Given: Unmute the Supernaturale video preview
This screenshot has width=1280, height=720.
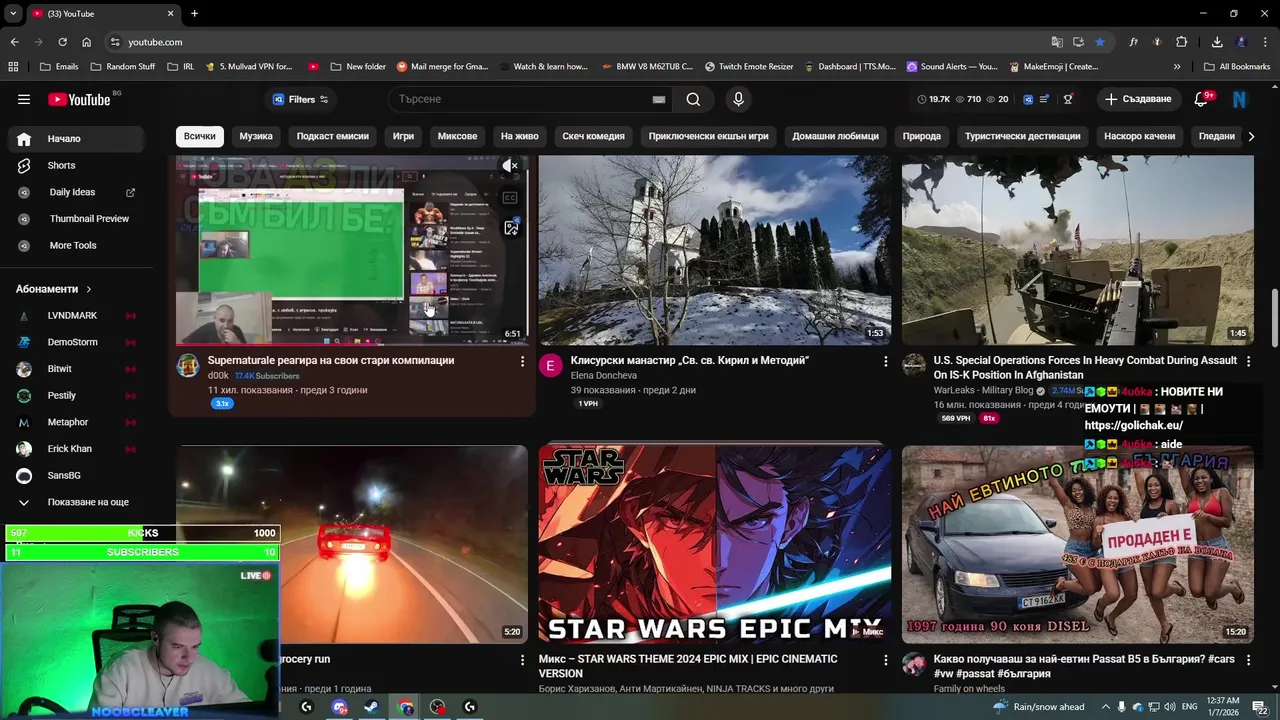Looking at the screenshot, I should pyautogui.click(x=510, y=166).
